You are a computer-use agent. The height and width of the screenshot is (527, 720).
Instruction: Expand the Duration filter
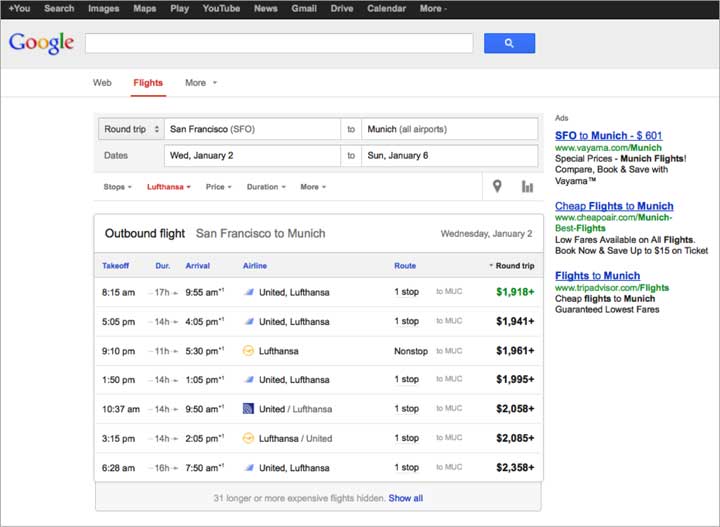(266, 187)
